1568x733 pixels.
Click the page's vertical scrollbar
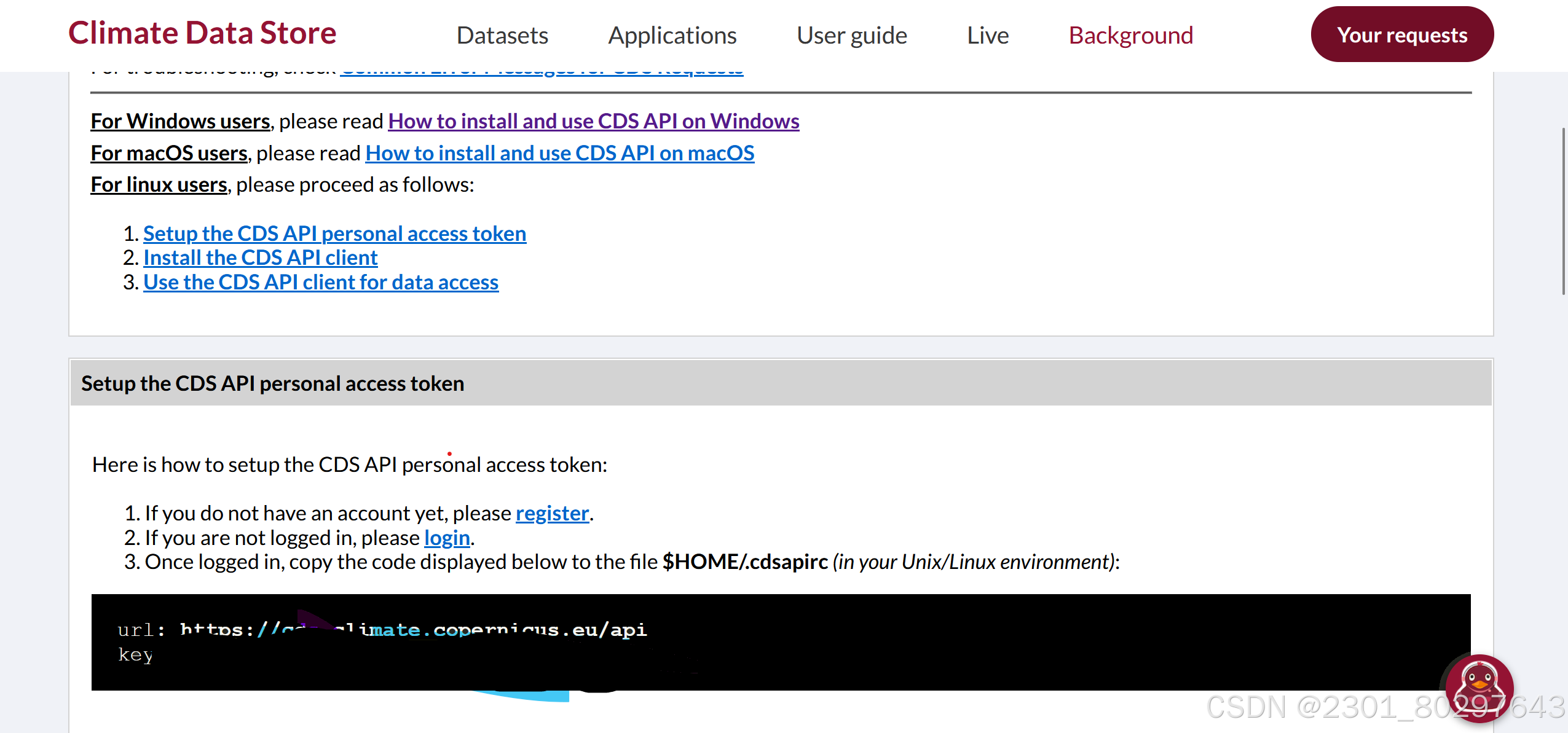(1563, 211)
